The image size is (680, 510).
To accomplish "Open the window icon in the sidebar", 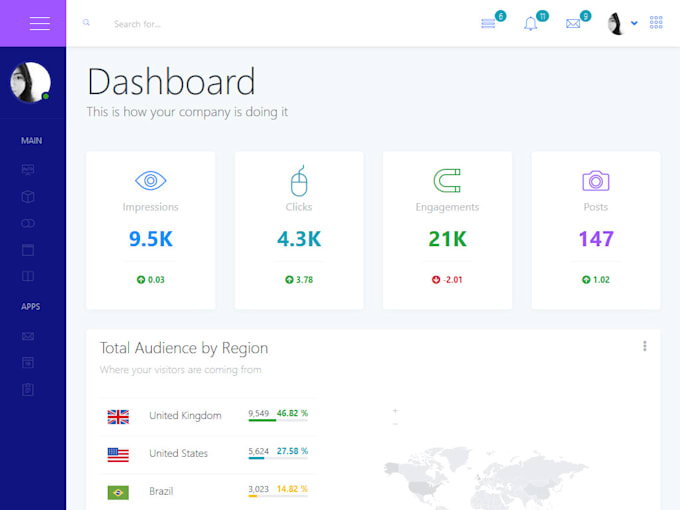I will click(28, 249).
